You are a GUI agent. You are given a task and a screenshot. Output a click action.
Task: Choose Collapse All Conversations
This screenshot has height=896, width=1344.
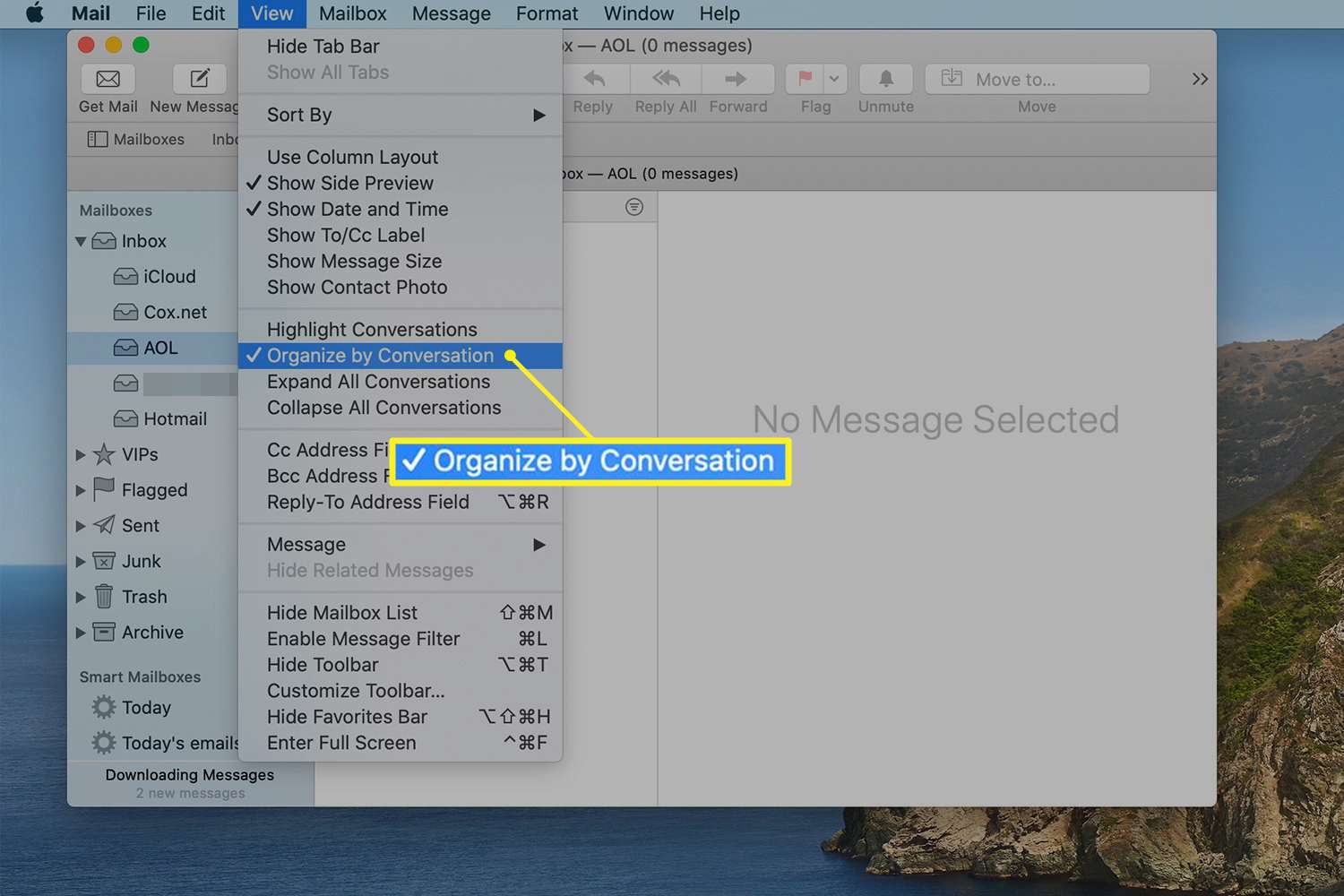click(401, 408)
